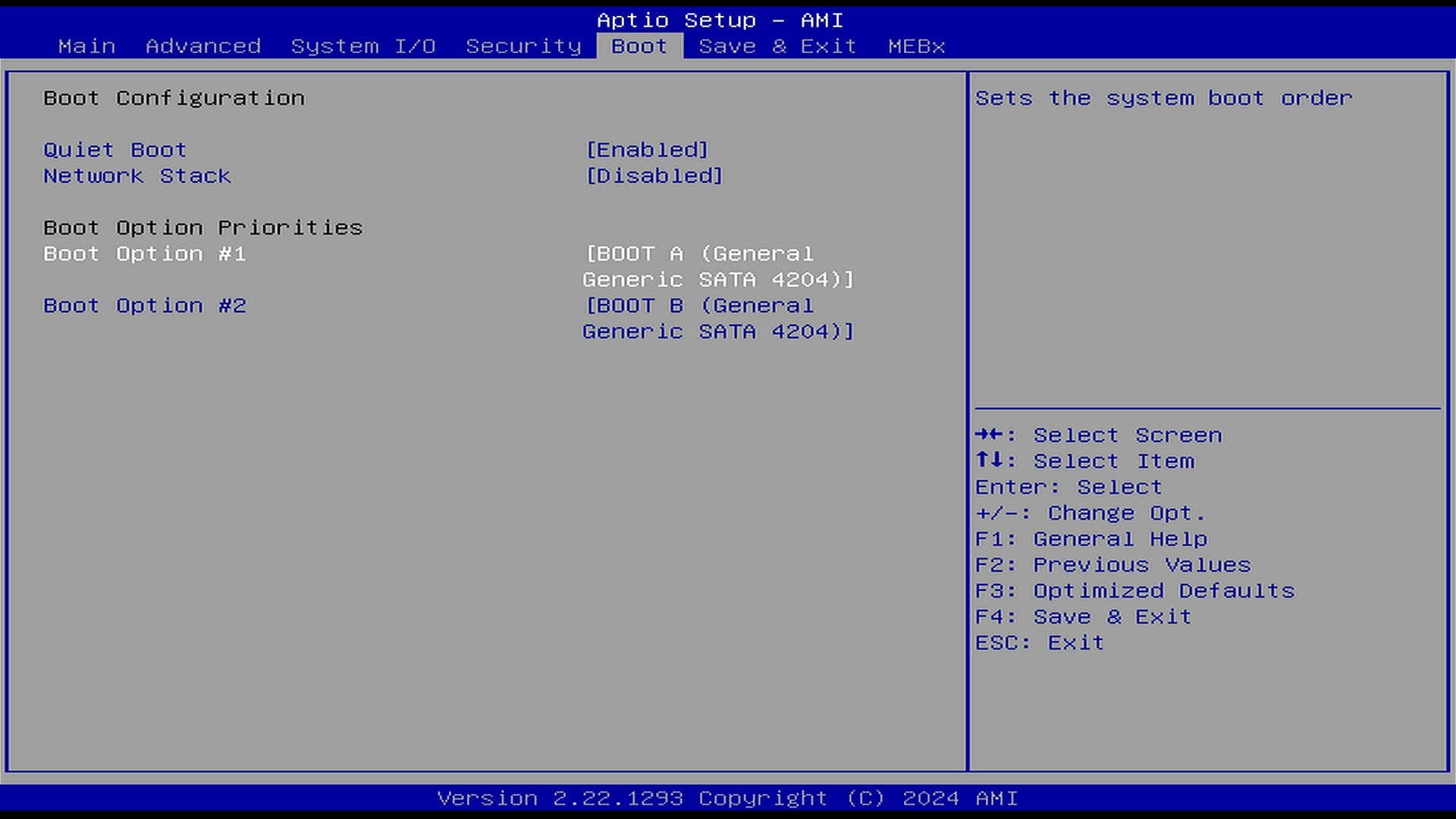Select the Boot Option #1 label
This screenshot has width=1456, height=819.
pyautogui.click(x=144, y=254)
